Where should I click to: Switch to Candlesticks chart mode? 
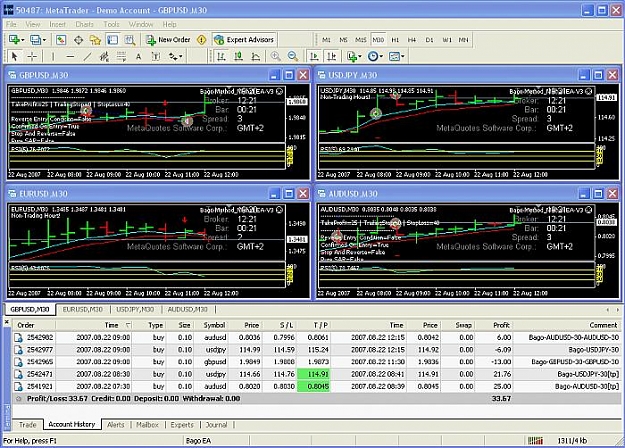coord(238,57)
